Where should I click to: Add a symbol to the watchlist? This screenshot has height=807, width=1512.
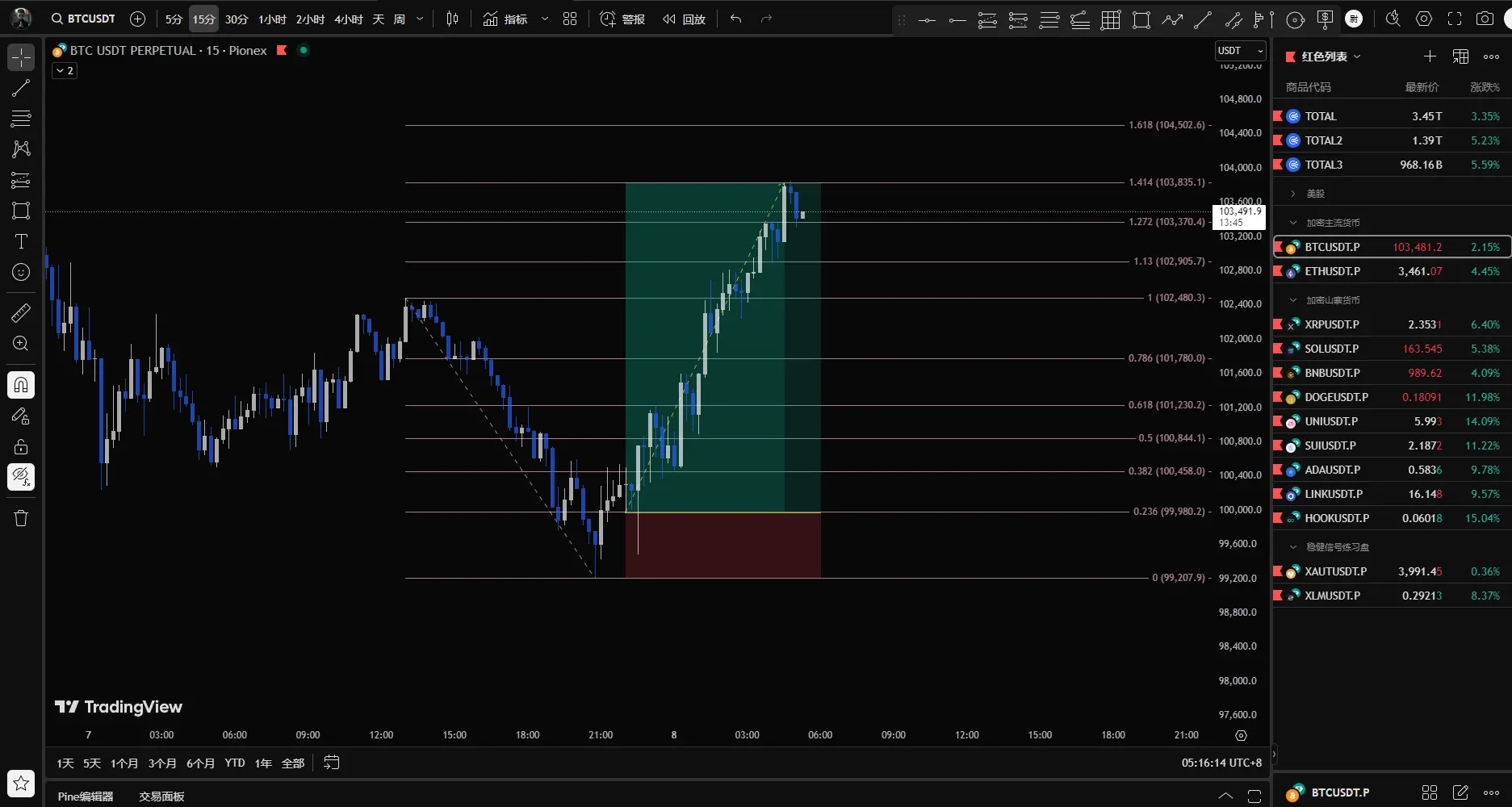[1430, 56]
